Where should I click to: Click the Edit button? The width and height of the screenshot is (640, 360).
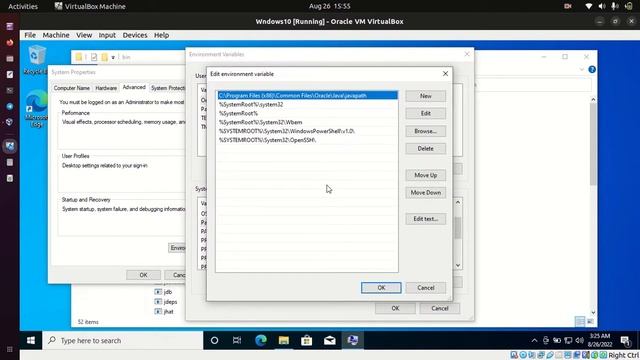(426, 113)
